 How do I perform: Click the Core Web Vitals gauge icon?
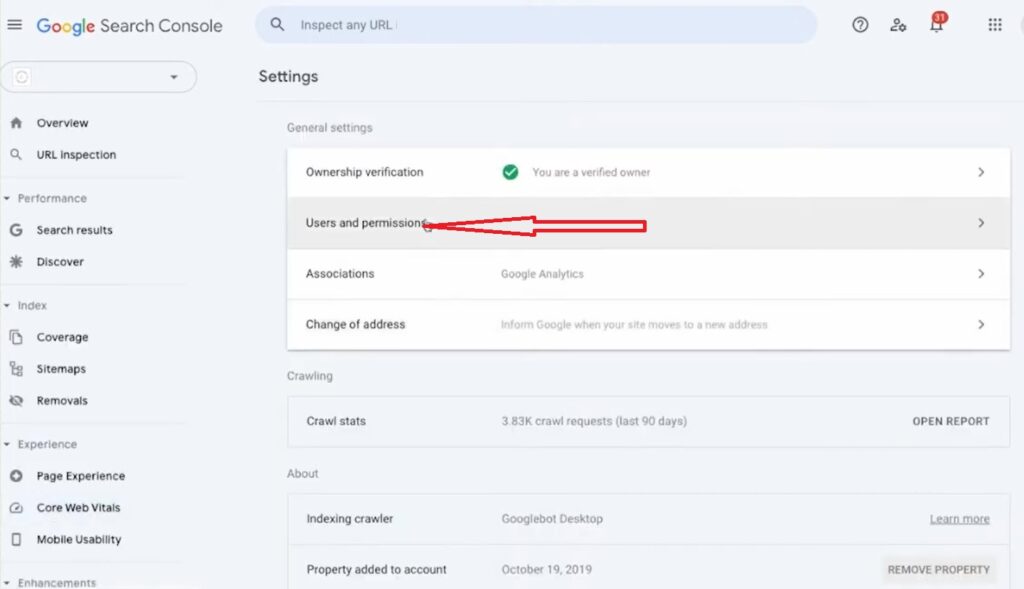pos(16,507)
